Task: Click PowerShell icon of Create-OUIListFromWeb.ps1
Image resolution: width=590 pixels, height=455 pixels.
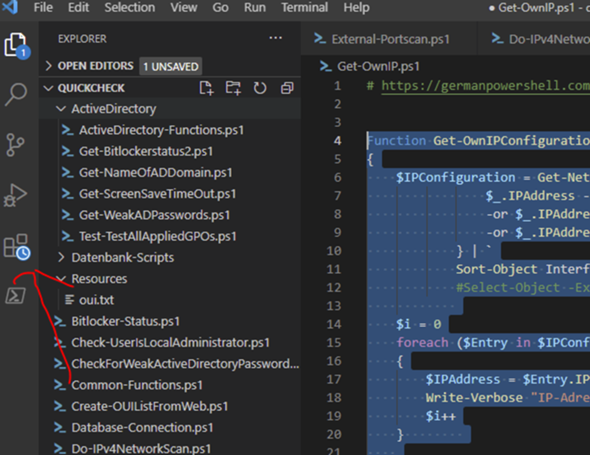Action: click(x=60, y=406)
